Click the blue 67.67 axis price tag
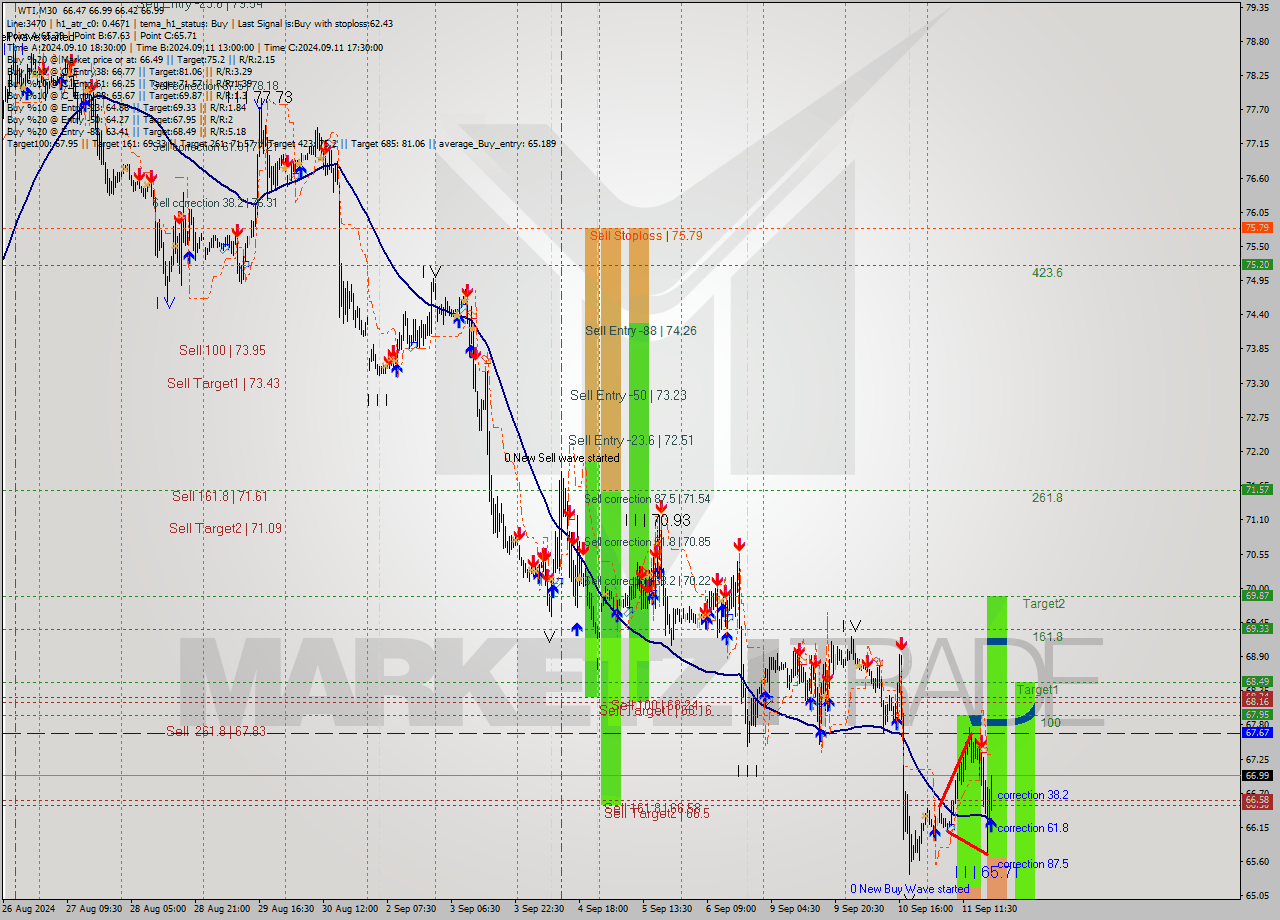Screen dimensions: 1280x920 pos(1256,732)
